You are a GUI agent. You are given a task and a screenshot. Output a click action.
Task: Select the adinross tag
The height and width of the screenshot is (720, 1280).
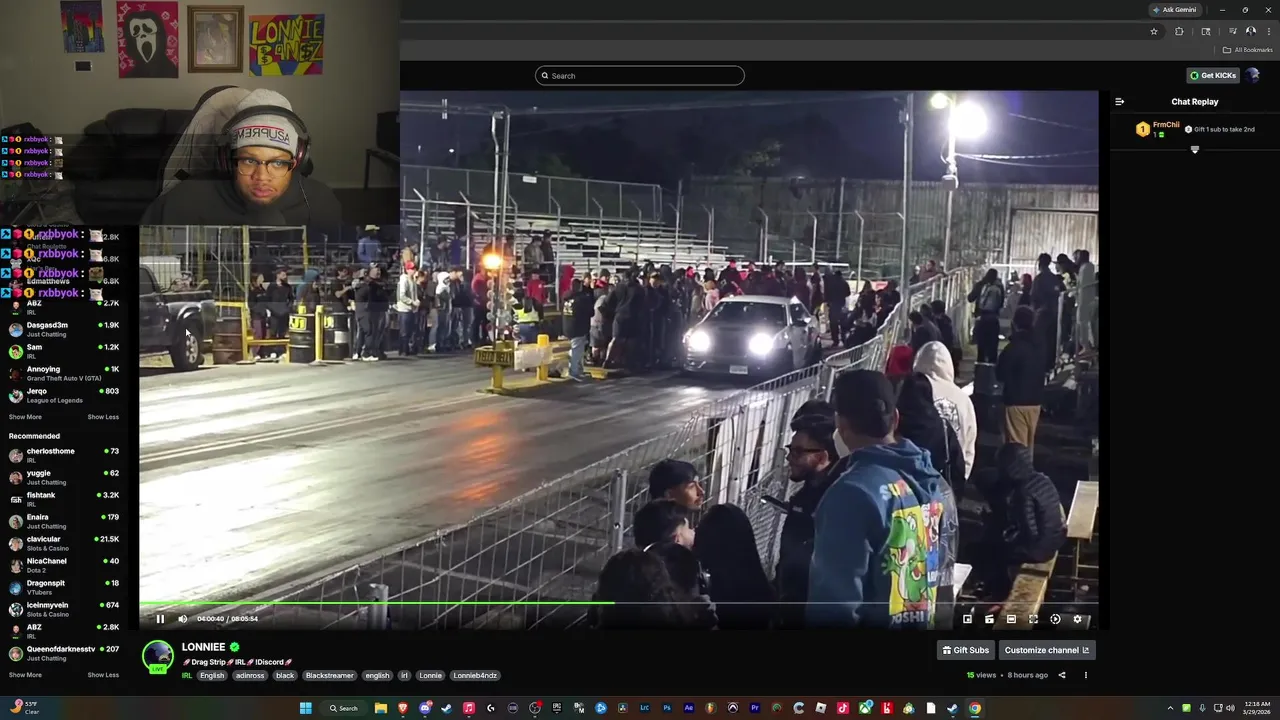point(250,675)
